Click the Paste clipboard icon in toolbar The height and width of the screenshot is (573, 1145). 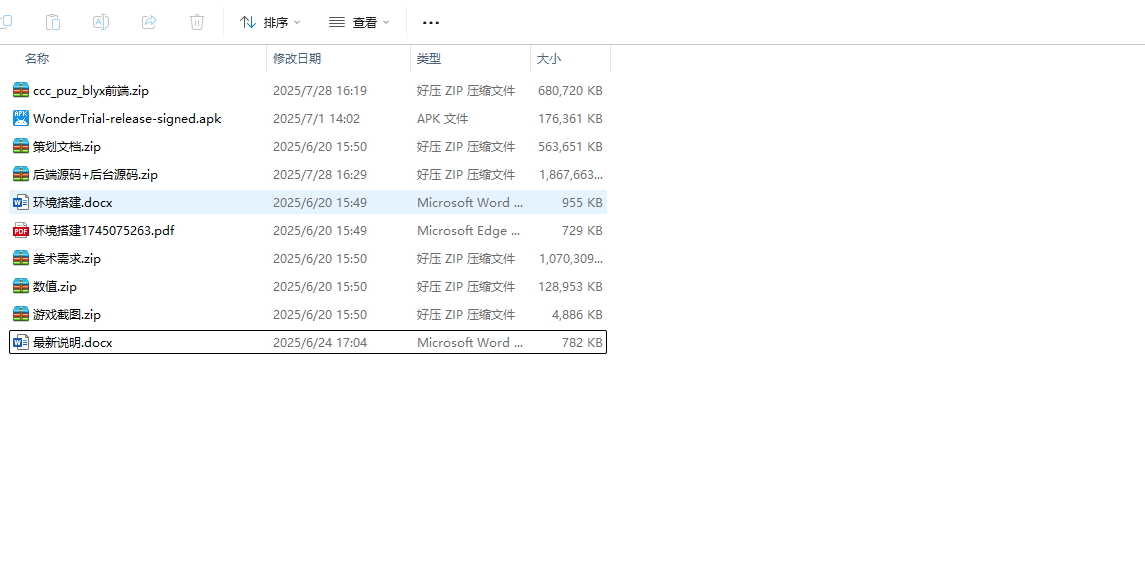click(x=53, y=22)
